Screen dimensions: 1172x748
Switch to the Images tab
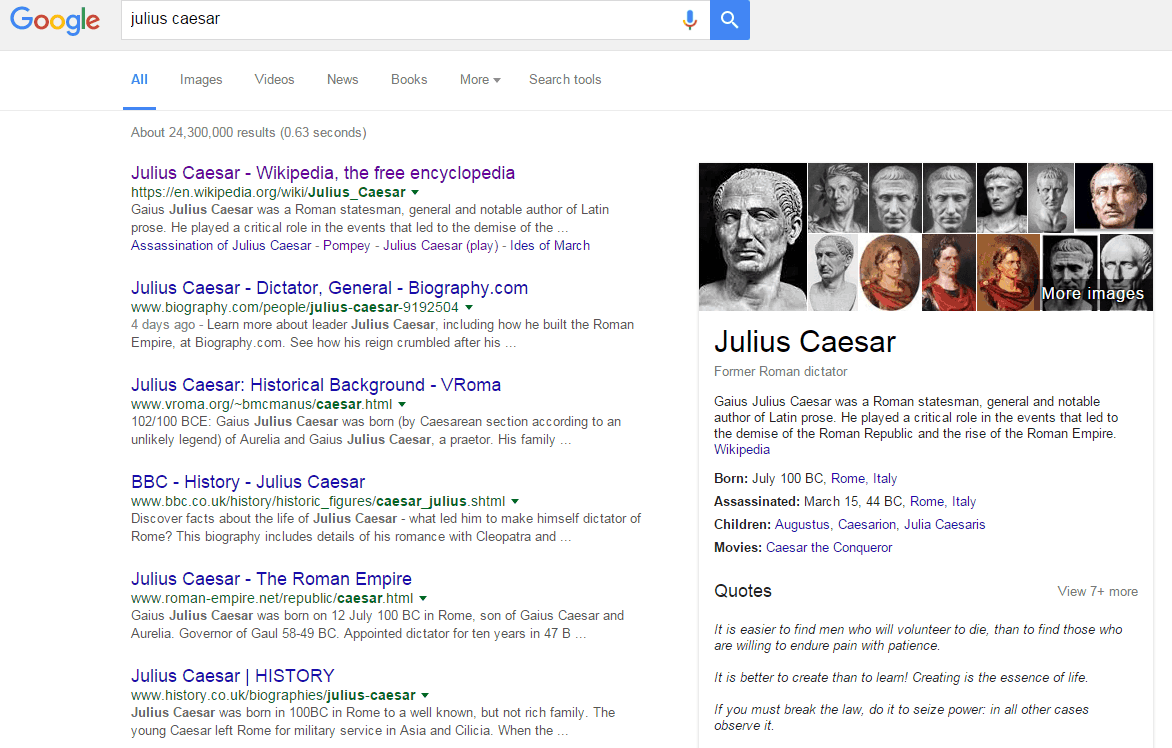[x=201, y=80]
